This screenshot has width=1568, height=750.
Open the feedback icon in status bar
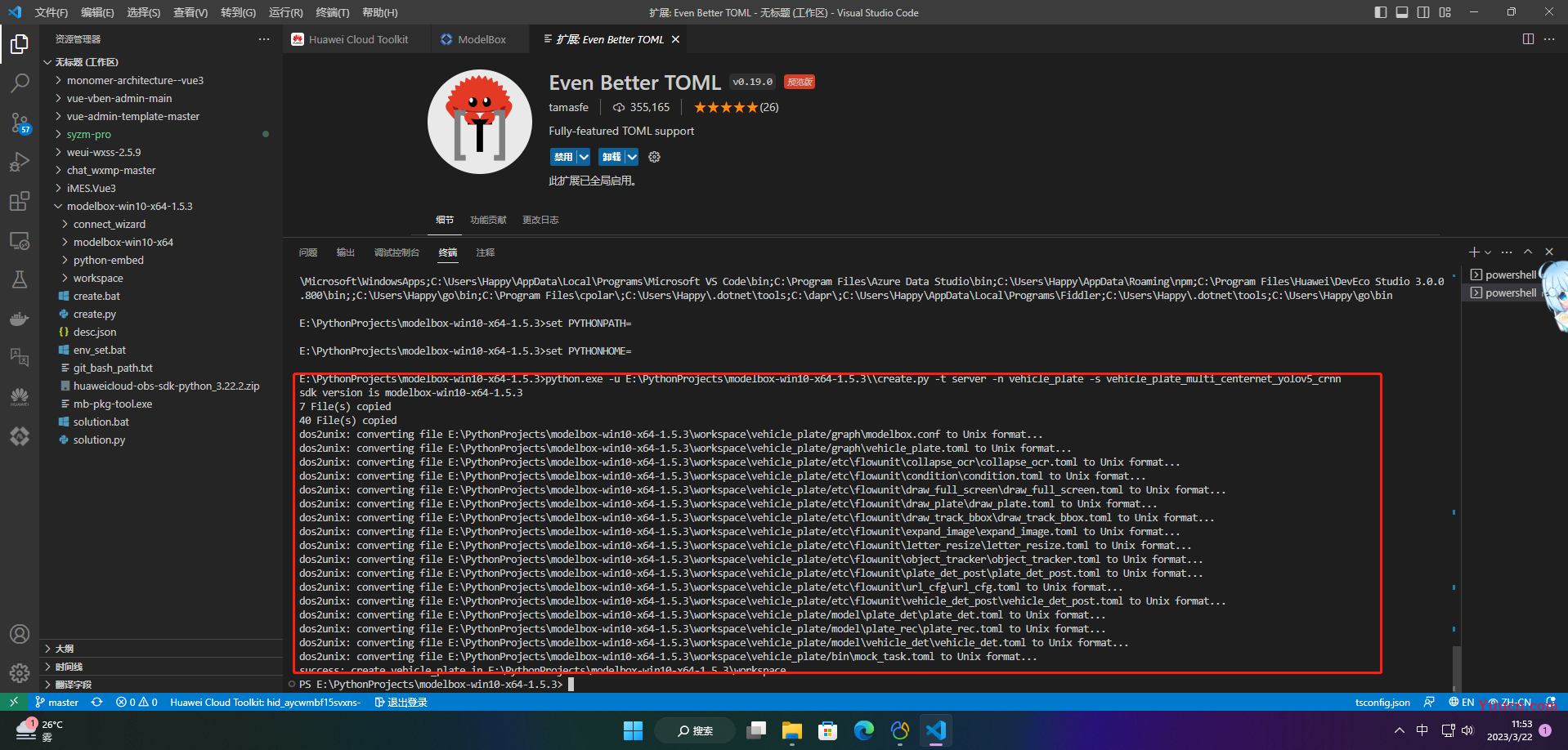click(1429, 702)
